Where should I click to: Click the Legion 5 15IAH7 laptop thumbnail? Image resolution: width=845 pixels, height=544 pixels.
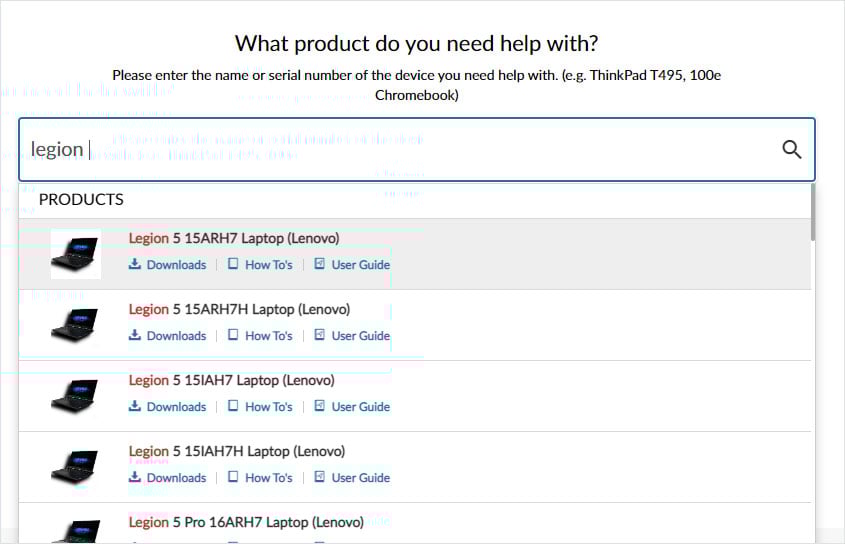(76, 395)
